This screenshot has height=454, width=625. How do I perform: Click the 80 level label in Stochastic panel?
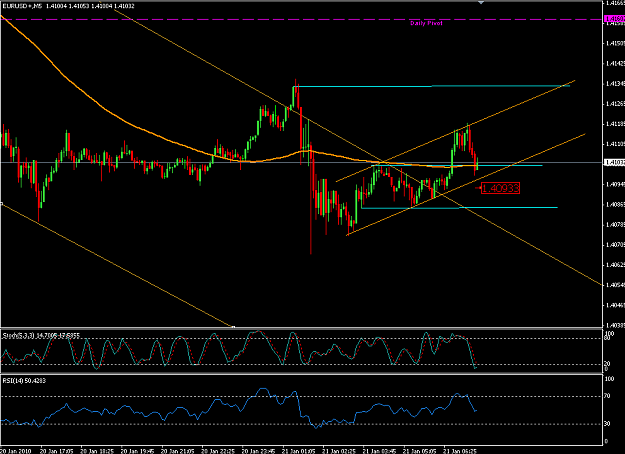607,338
